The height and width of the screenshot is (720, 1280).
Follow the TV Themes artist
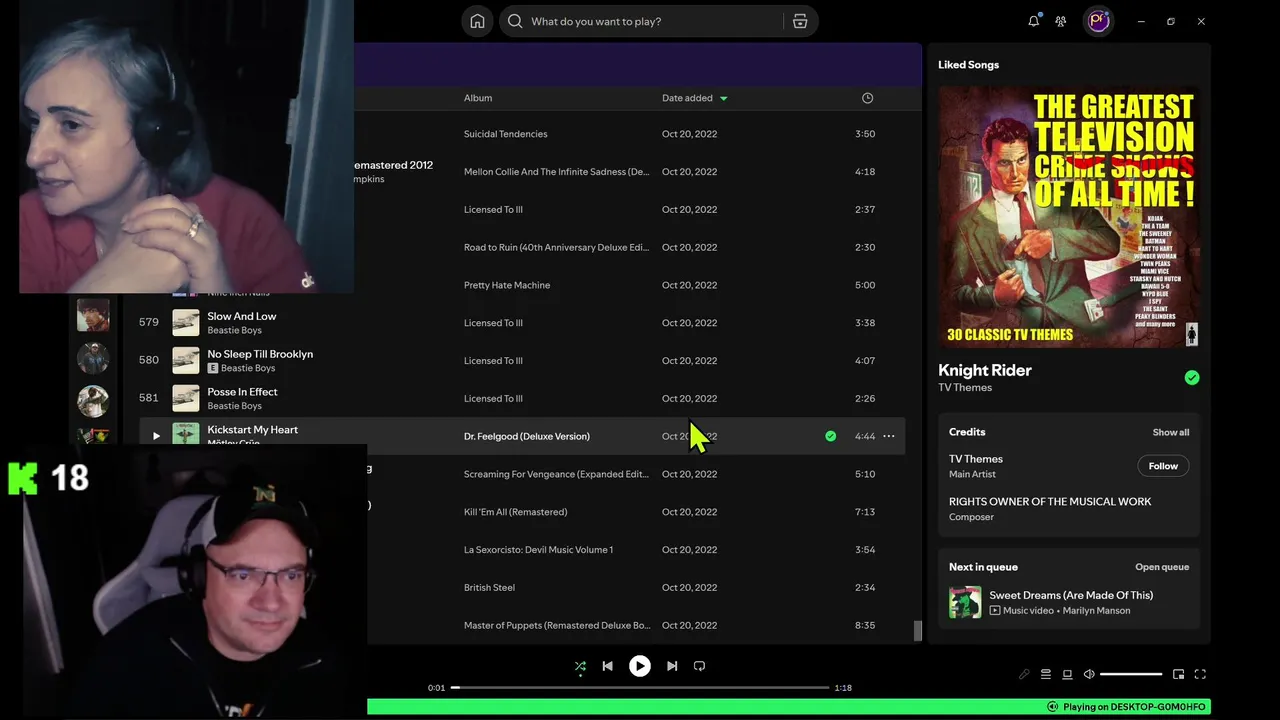[1163, 466]
